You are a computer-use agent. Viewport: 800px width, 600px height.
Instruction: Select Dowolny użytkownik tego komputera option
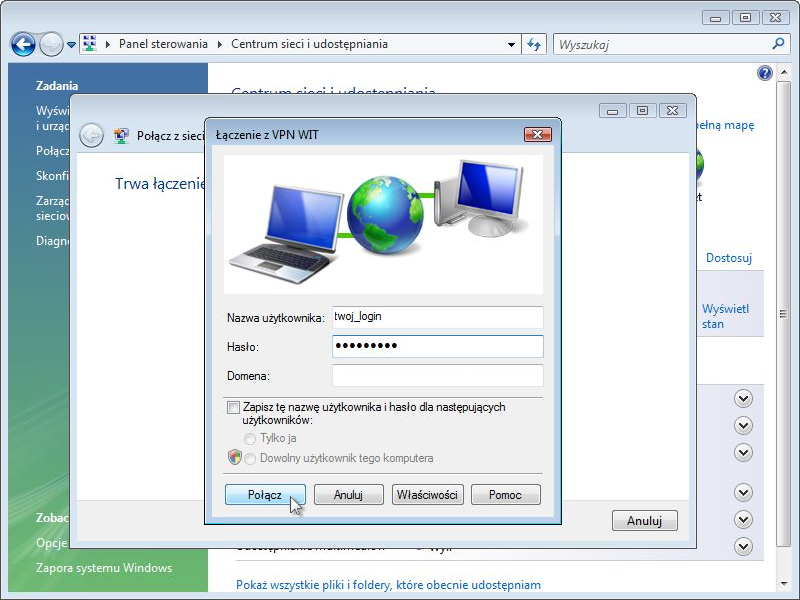(x=250, y=459)
